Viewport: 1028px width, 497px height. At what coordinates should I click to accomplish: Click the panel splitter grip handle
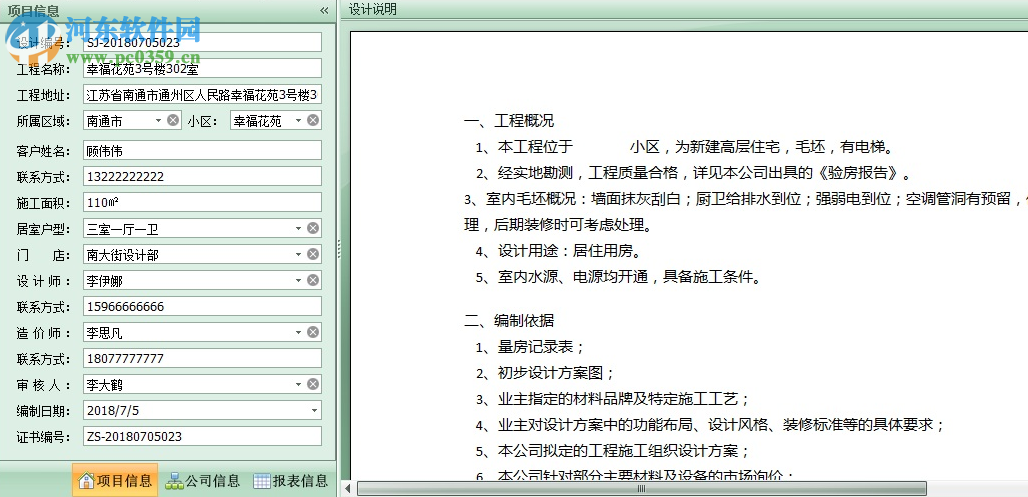(x=339, y=249)
